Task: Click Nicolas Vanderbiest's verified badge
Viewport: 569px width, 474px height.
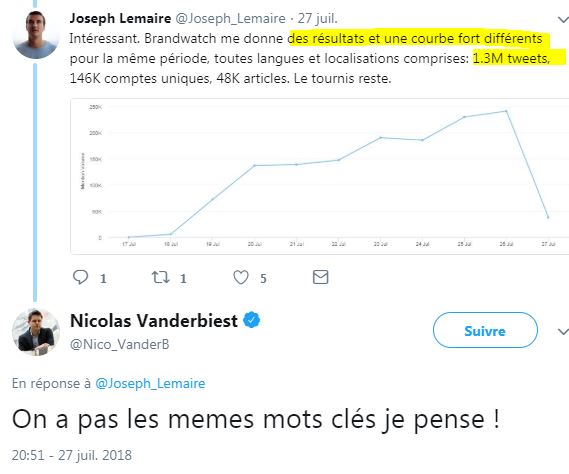Action: coord(251,320)
